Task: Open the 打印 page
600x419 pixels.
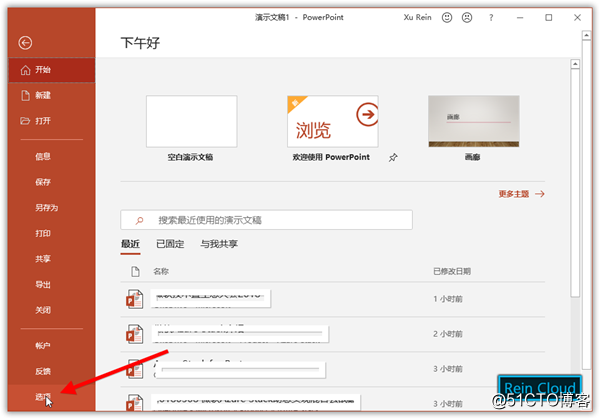Action: [x=51, y=233]
